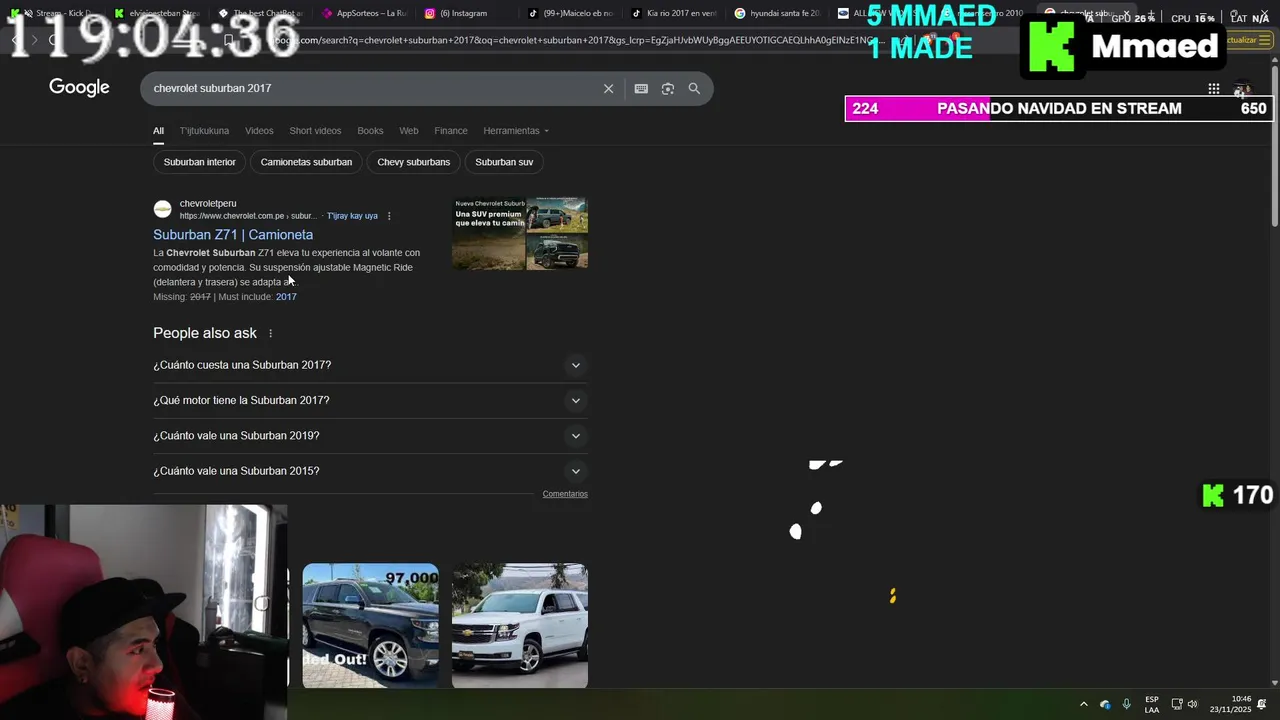
Task: Switch to The best ChatBot tab
Action: pyautogui.click(x=261, y=13)
